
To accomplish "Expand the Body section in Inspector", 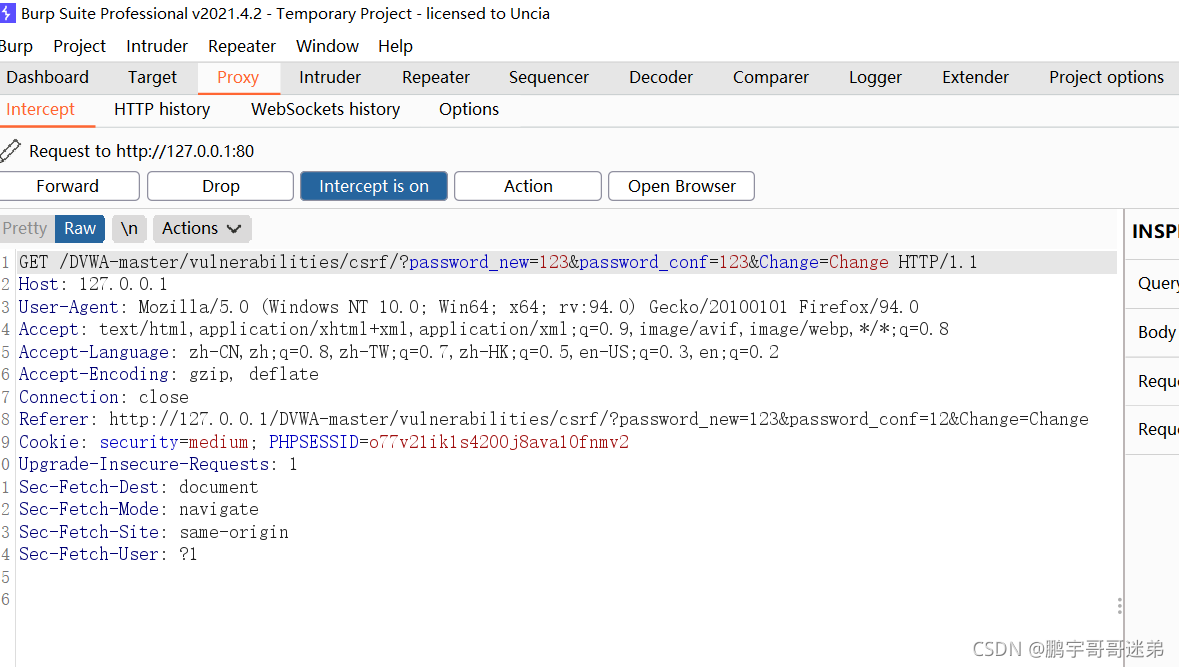I will (x=1153, y=332).
